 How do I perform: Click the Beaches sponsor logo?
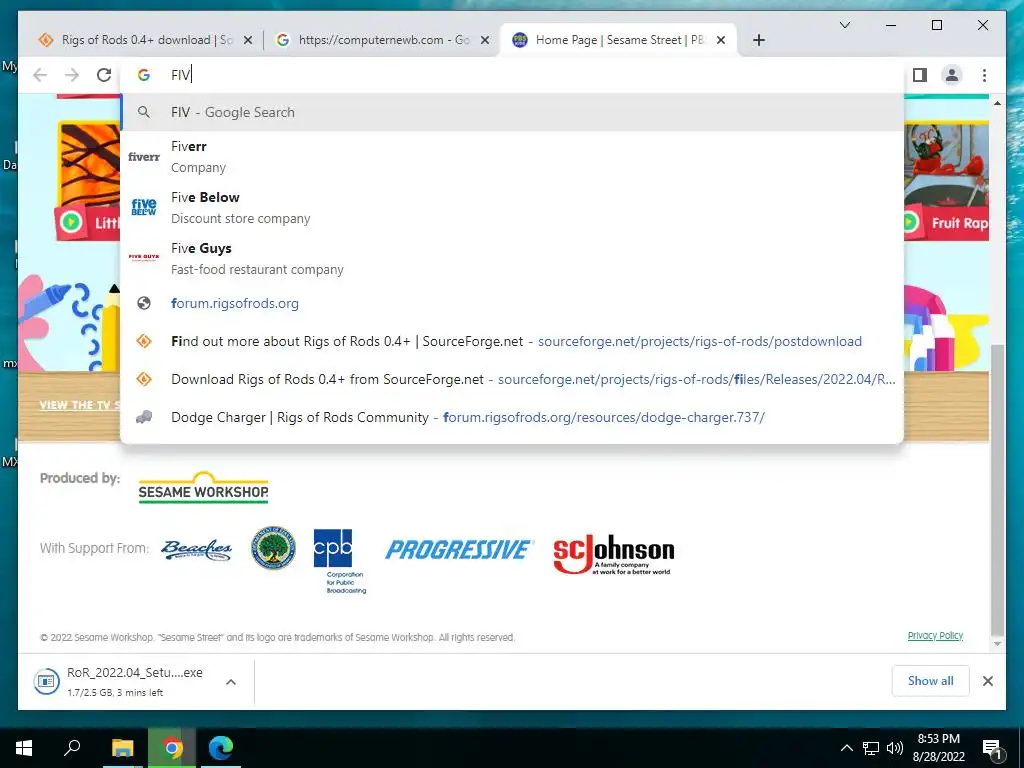tap(197, 550)
